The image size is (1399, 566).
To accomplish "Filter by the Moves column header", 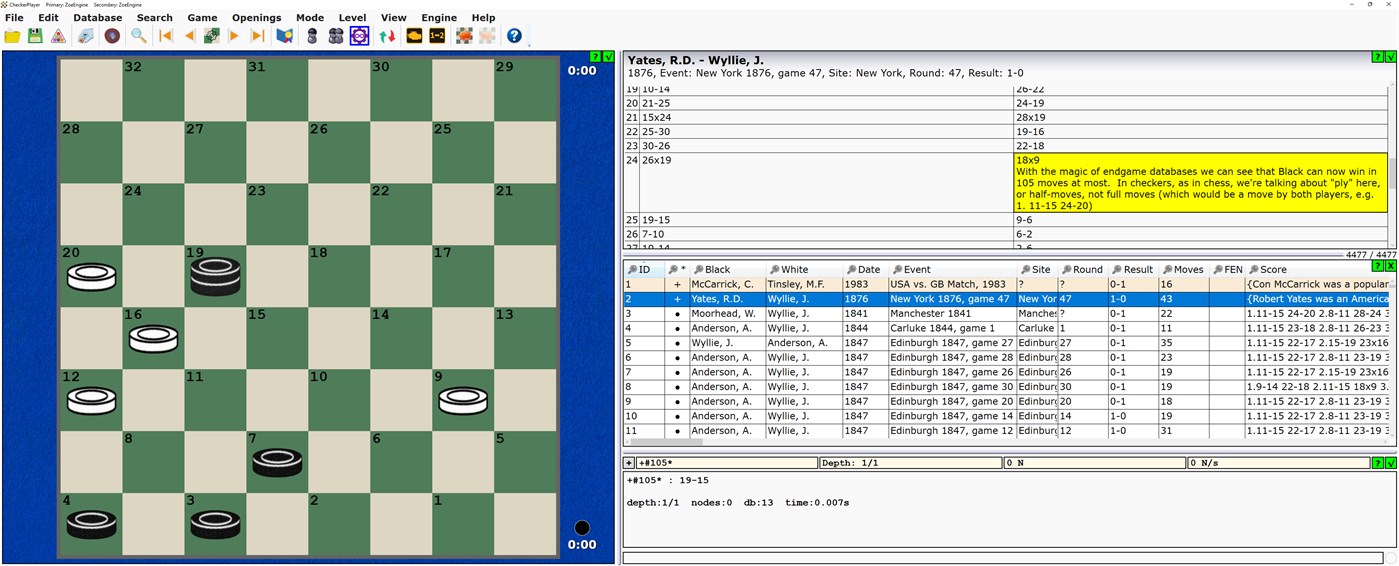I will tap(1184, 270).
